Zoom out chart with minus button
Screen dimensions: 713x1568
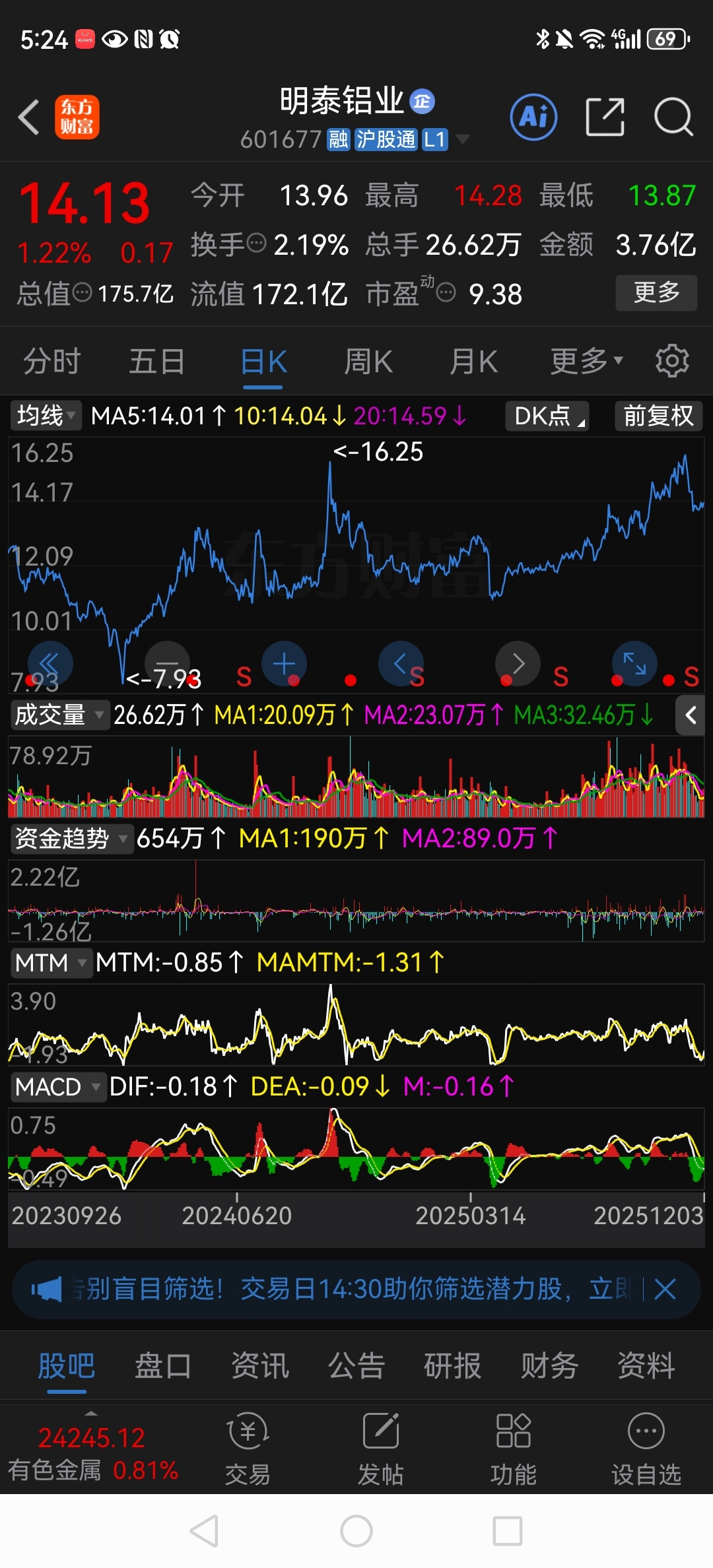(167, 663)
